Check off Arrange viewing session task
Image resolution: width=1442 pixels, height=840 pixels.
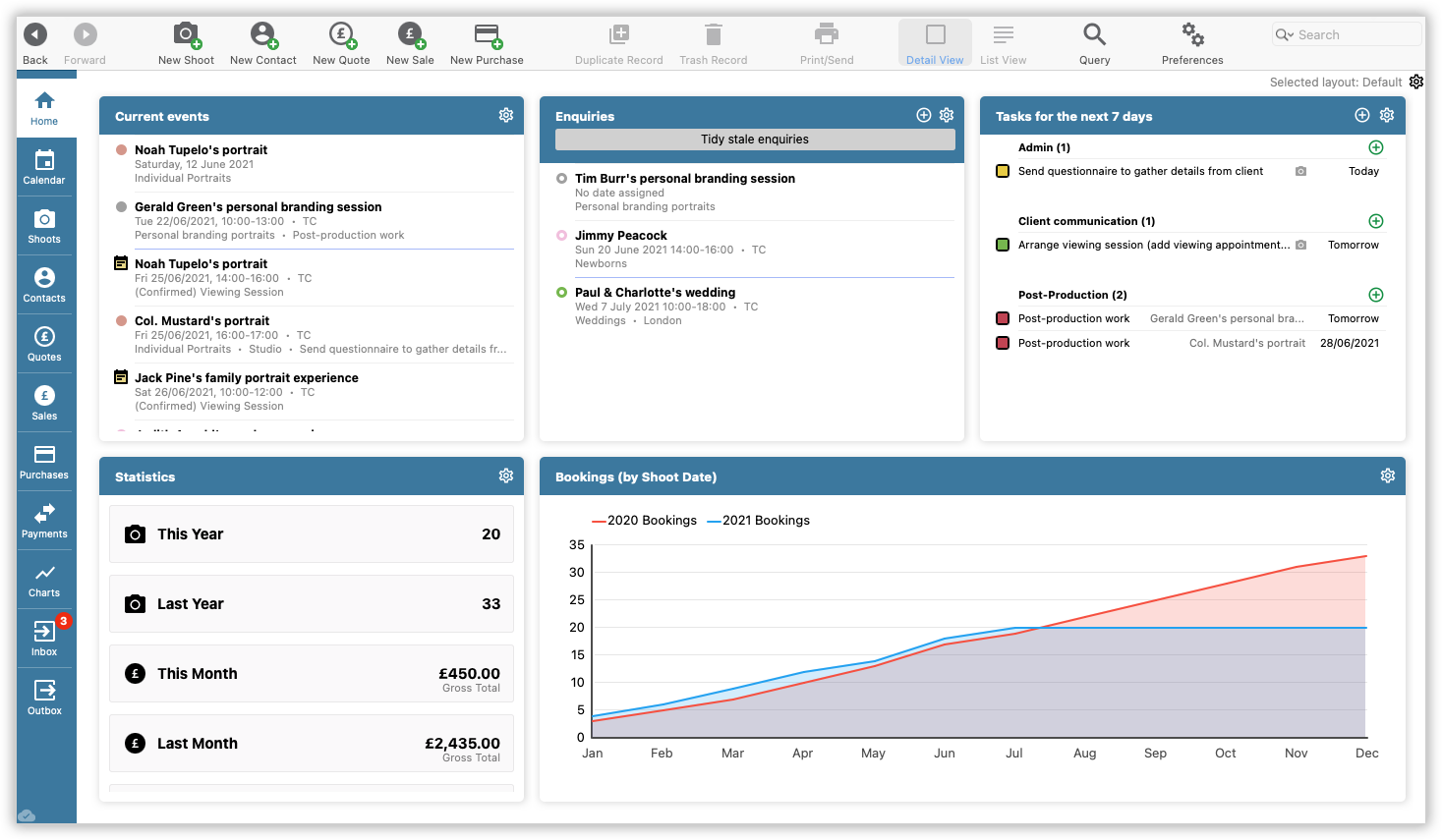(1003, 245)
